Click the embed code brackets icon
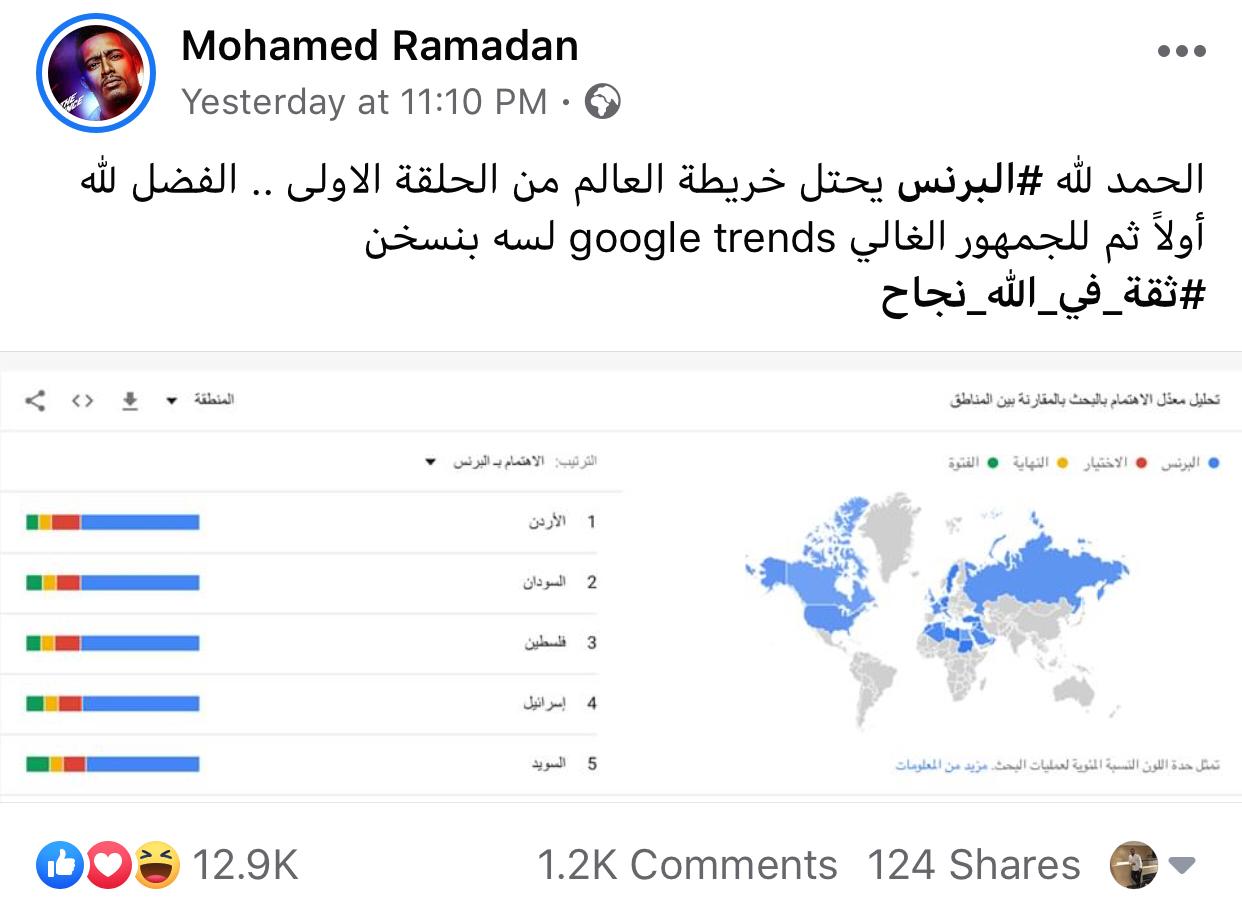This screenshot has height=919, width=1242. point(83,401)
